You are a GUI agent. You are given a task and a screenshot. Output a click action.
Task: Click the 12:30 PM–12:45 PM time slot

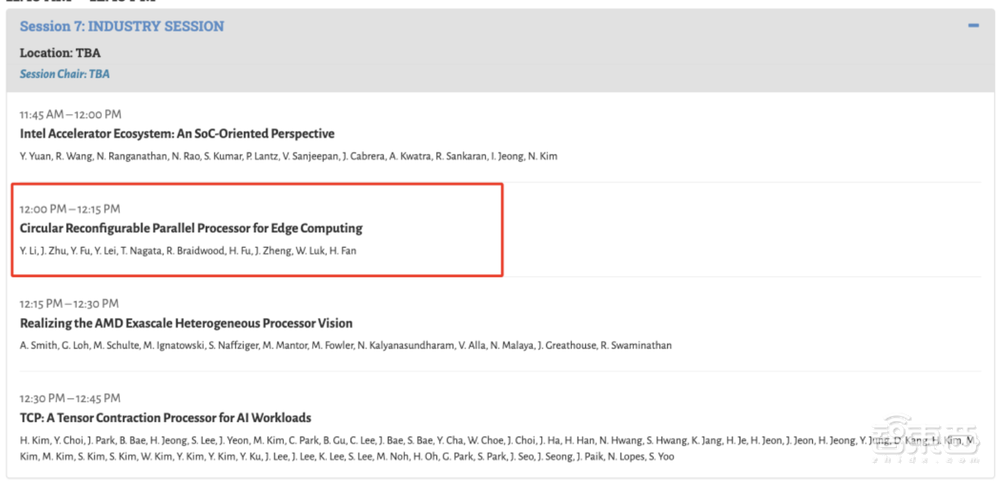69,398
